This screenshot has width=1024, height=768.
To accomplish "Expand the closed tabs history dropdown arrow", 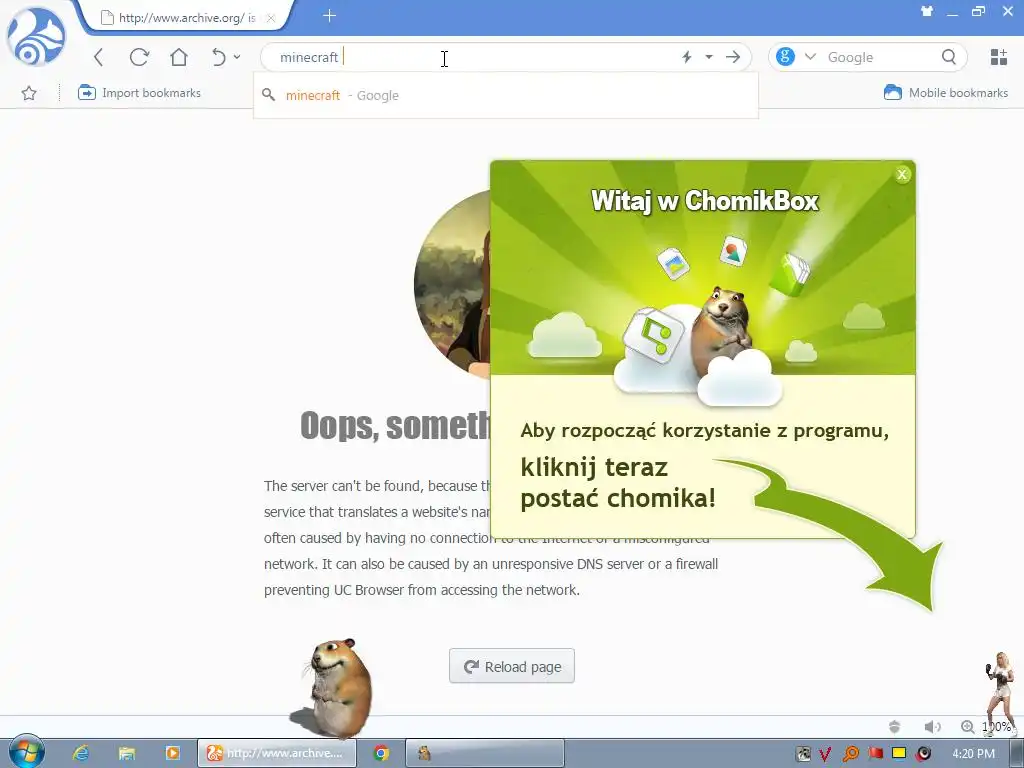I will pos(237,57).
